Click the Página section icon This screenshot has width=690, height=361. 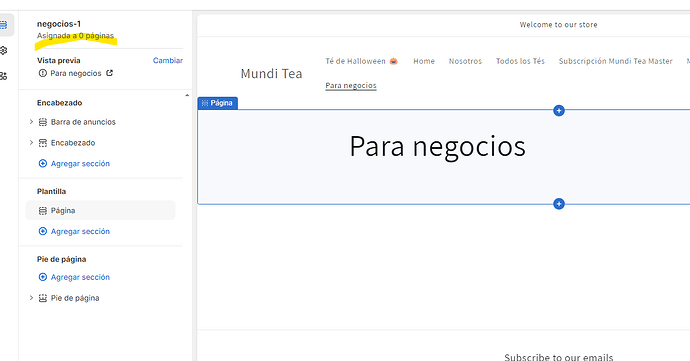click(x=43, y=210)
